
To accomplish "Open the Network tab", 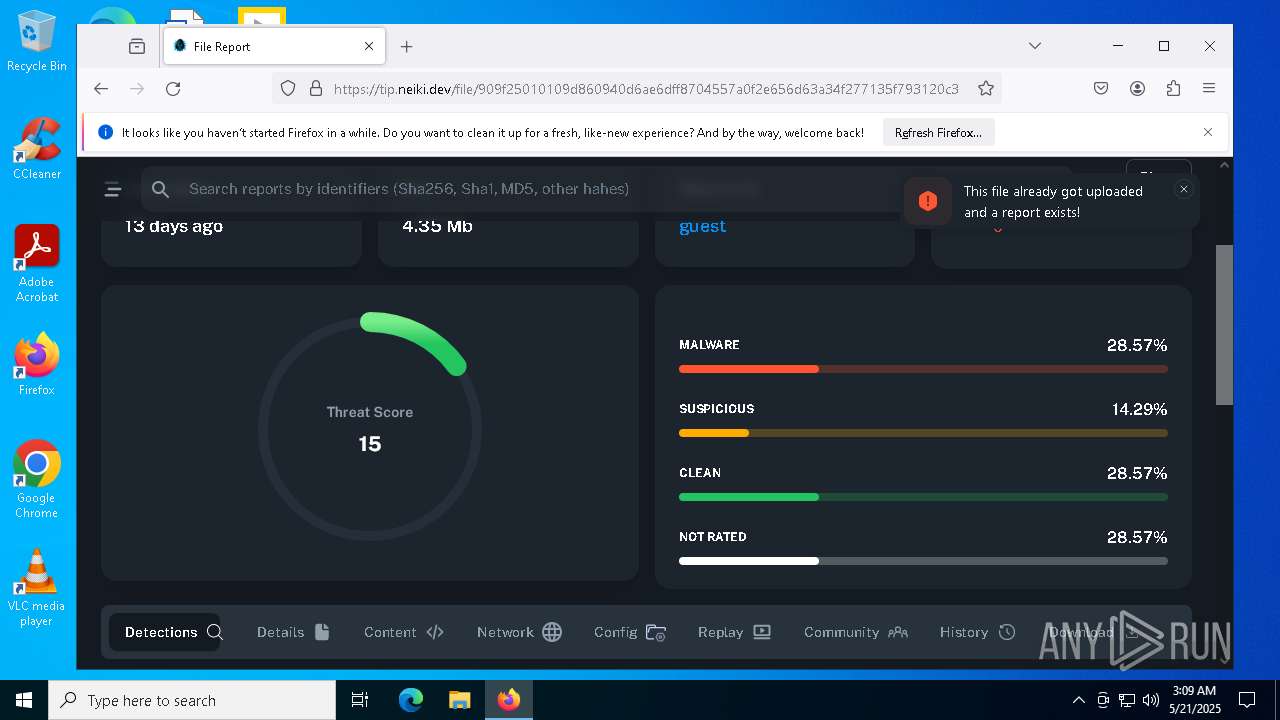I will click(519, 632).
